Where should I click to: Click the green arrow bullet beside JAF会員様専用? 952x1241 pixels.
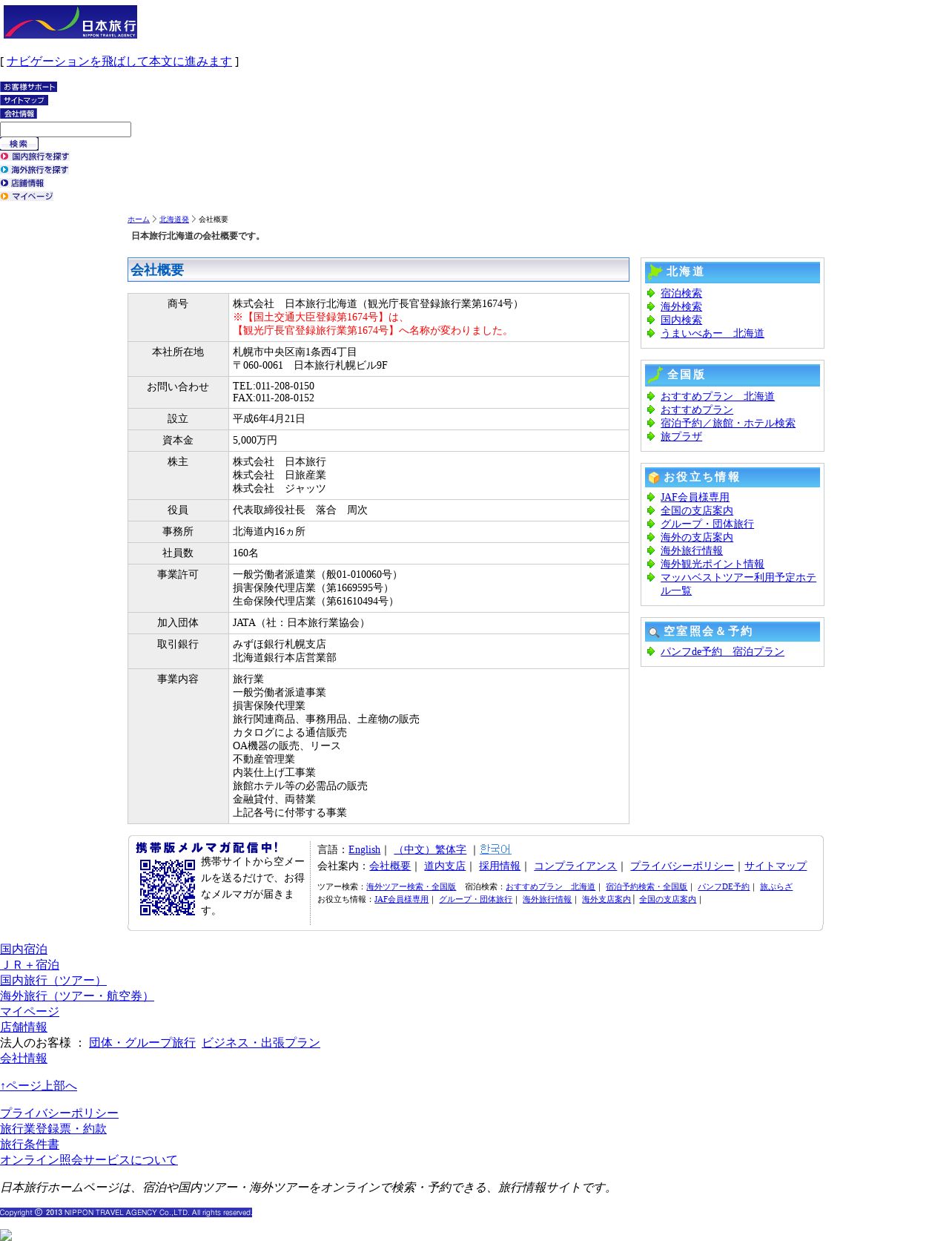651,497
